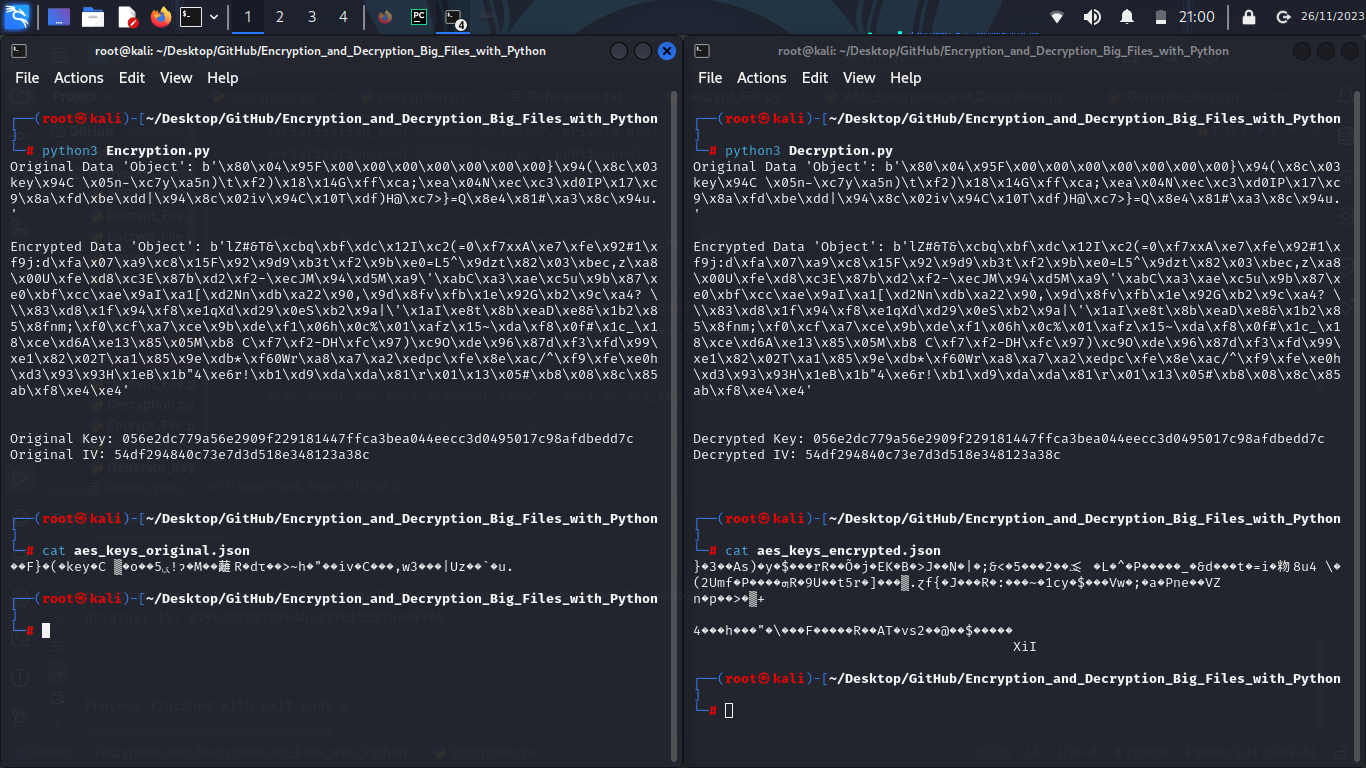Viewport: 1366px width, 768px height.
Task: Launch the text editor from panel
Action: click(127, 16)
